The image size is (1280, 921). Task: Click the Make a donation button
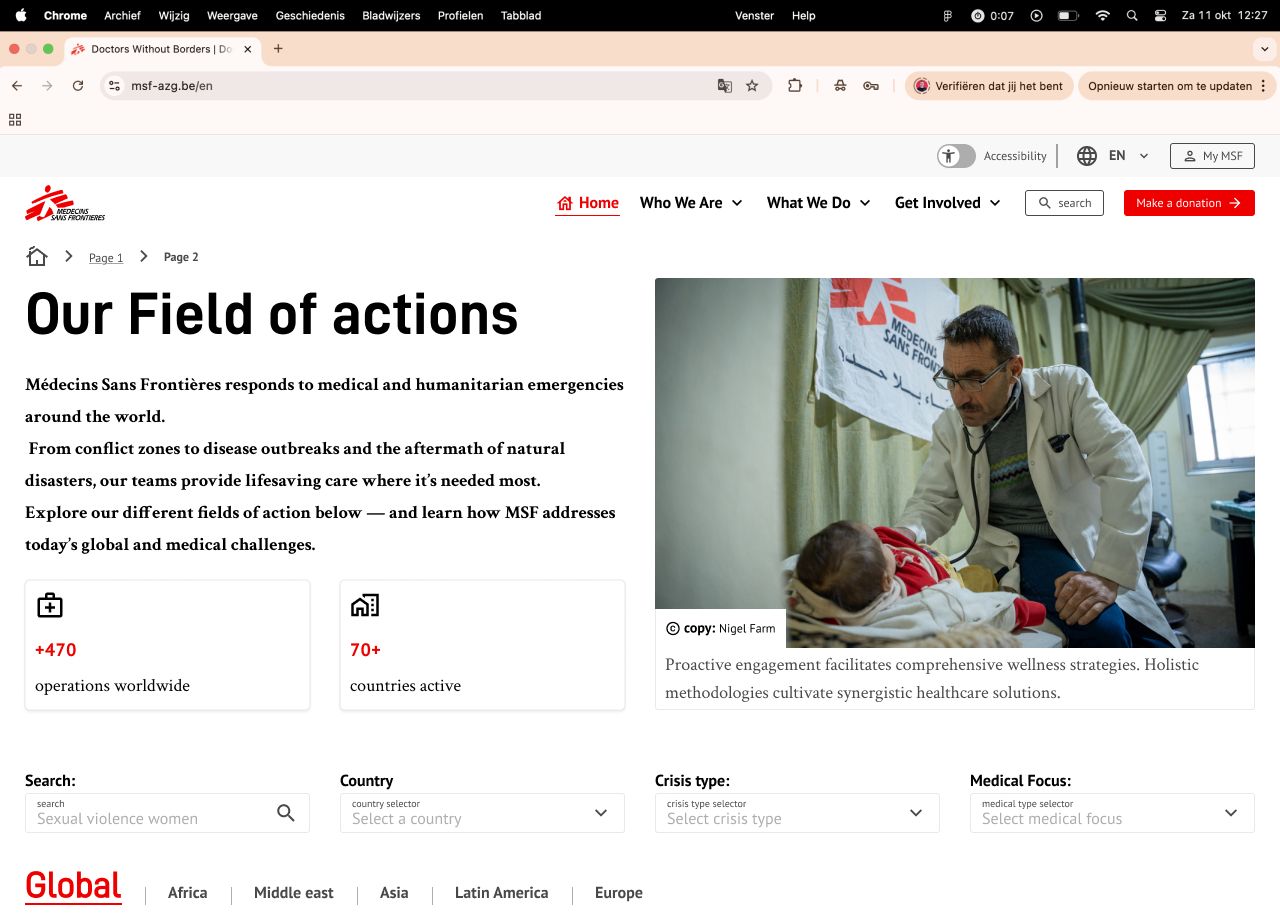(1189, 203)
